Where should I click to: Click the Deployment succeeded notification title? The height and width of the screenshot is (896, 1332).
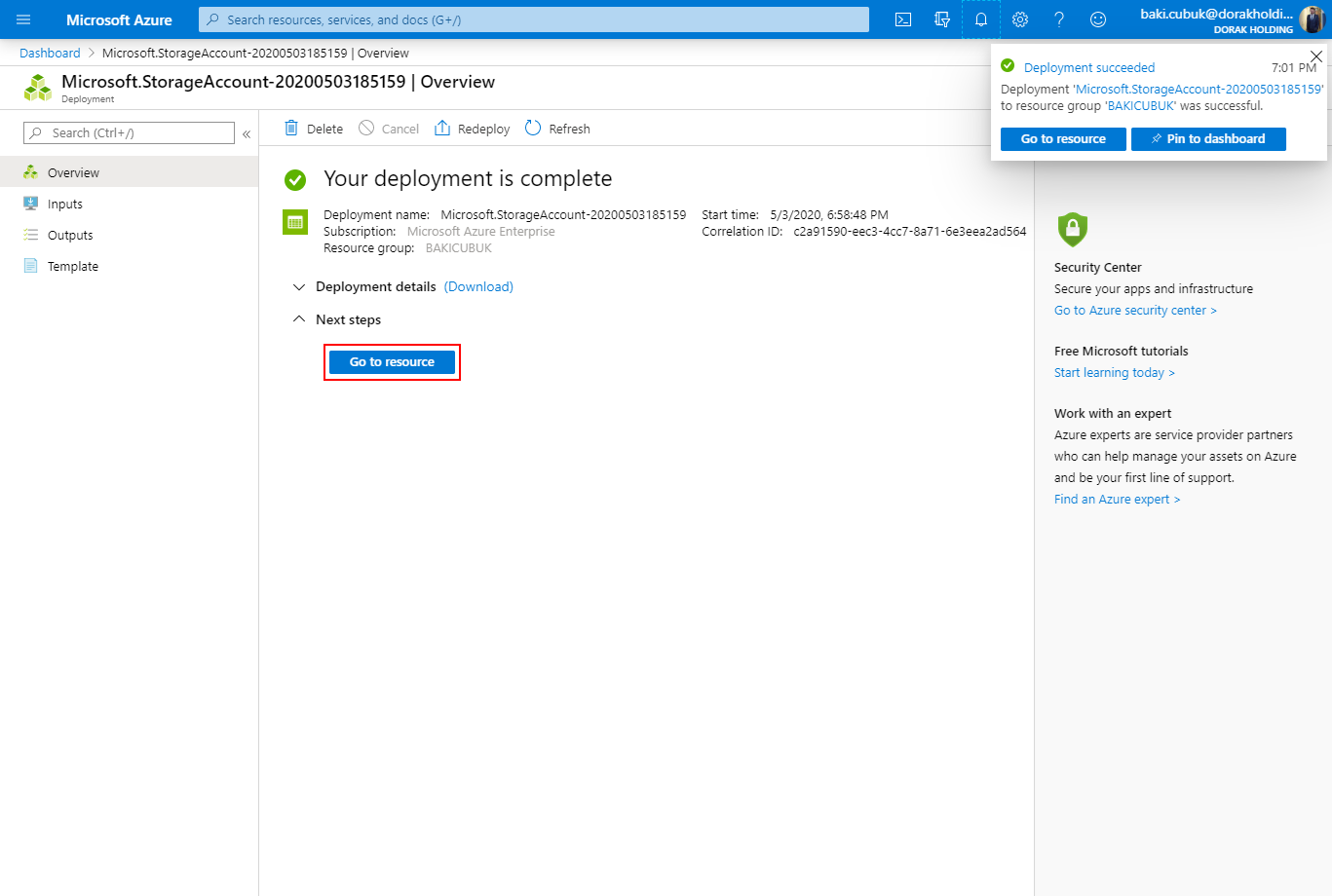(x=1089, y=68)
